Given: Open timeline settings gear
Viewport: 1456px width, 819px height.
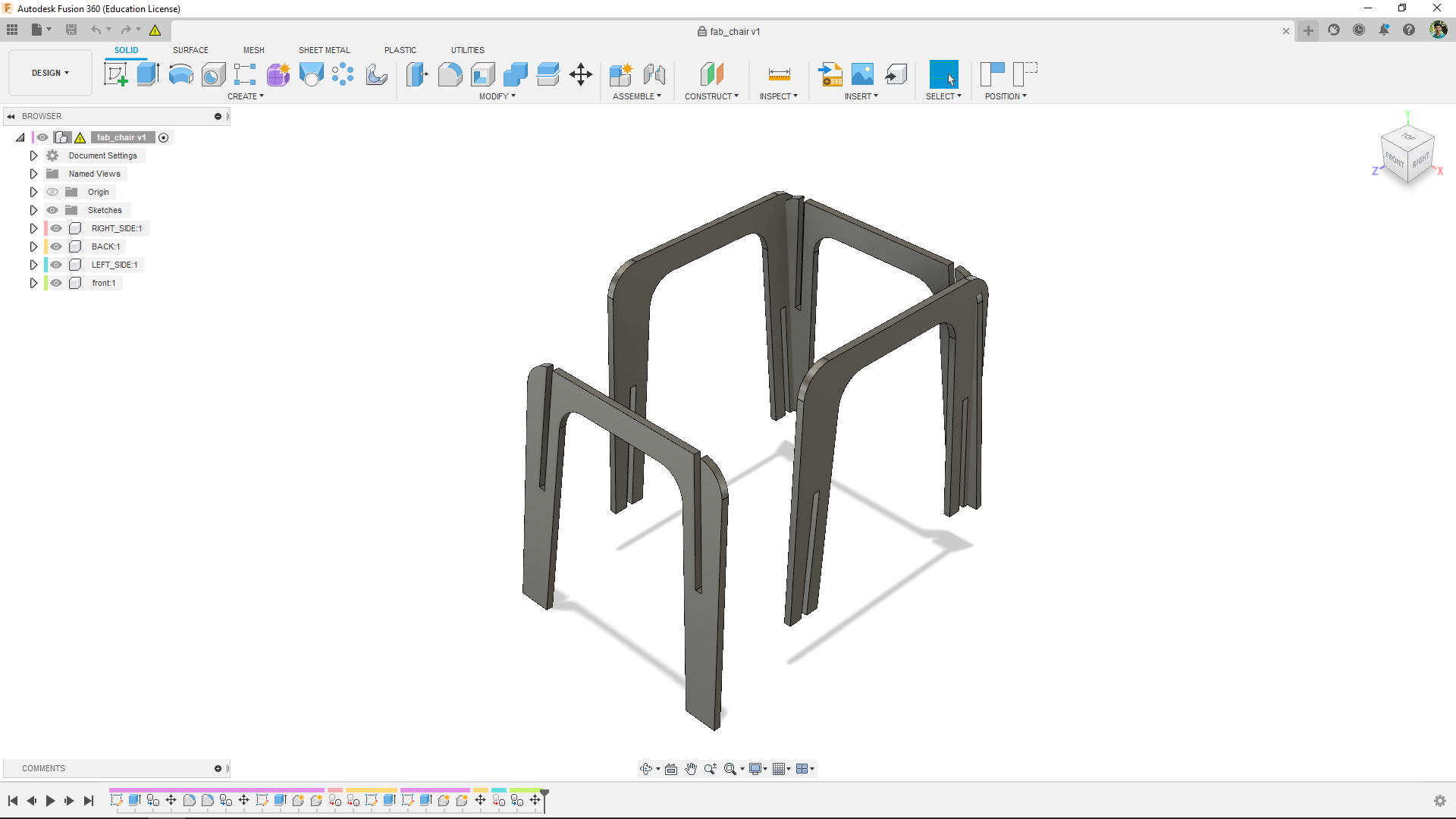Looking at the screenshot, I should point(1439,801).
